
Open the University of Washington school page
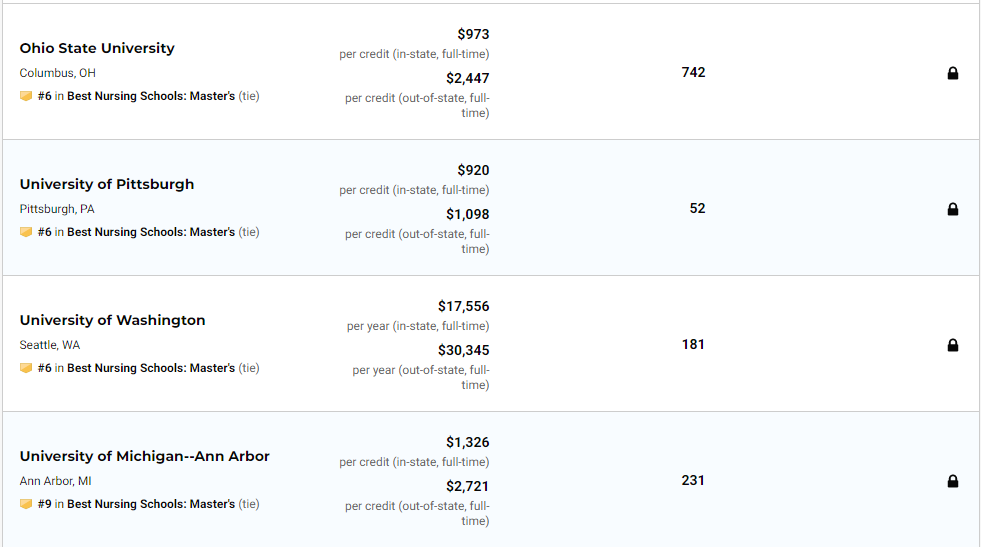pyautogui.click(x=113, y=320)
